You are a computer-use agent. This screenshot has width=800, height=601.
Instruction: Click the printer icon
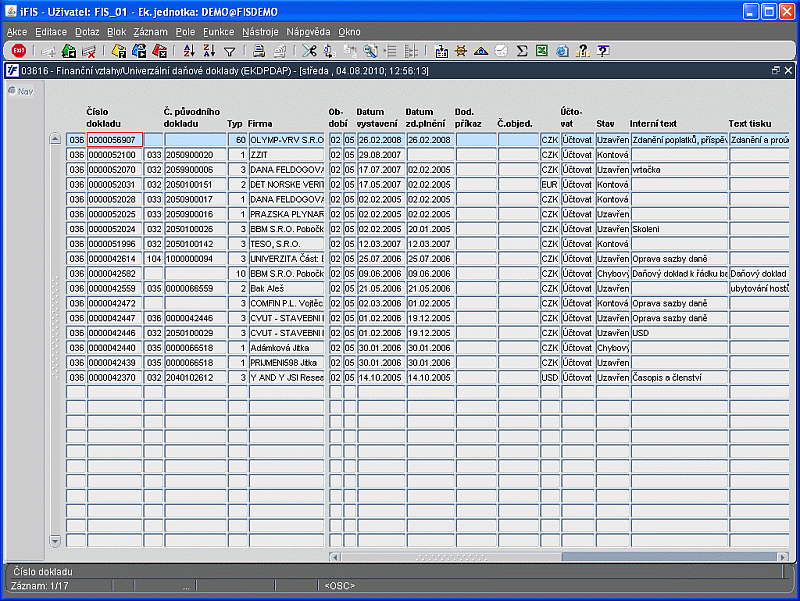pos(259,51)
